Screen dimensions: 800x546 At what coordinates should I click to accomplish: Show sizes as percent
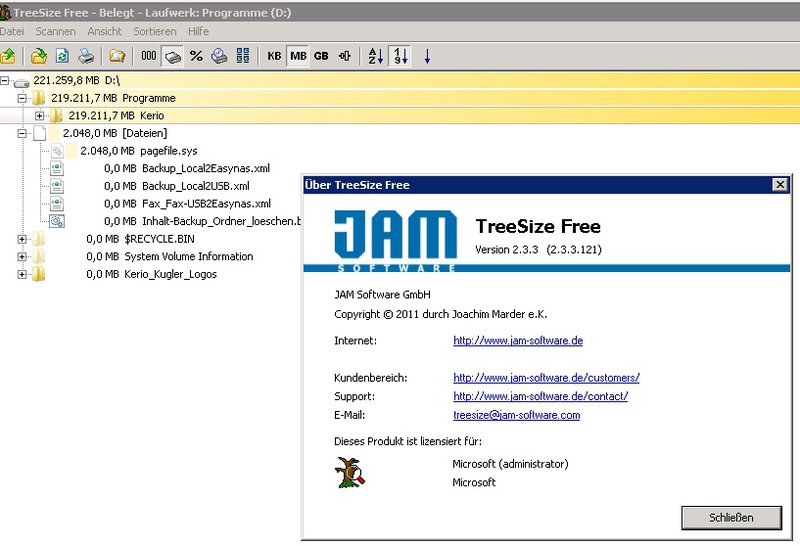(x=196, y=56)
